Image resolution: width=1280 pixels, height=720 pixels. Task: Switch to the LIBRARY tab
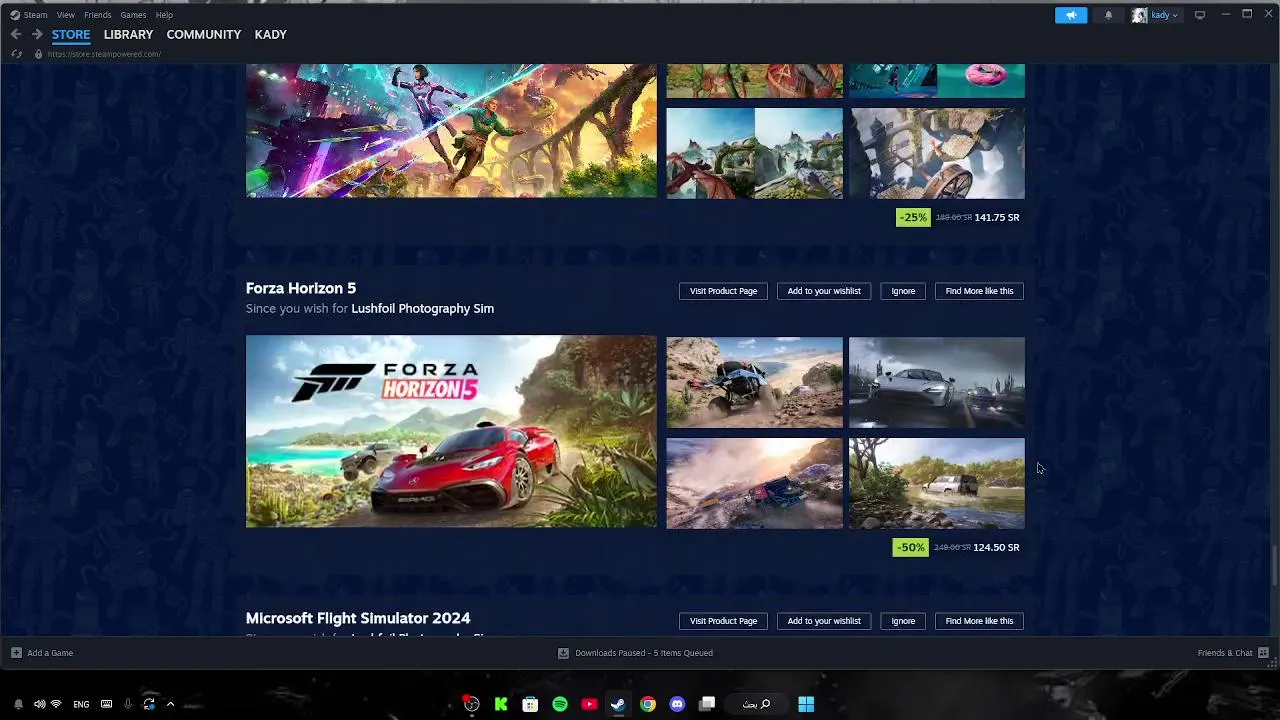[x=128, y=34]
